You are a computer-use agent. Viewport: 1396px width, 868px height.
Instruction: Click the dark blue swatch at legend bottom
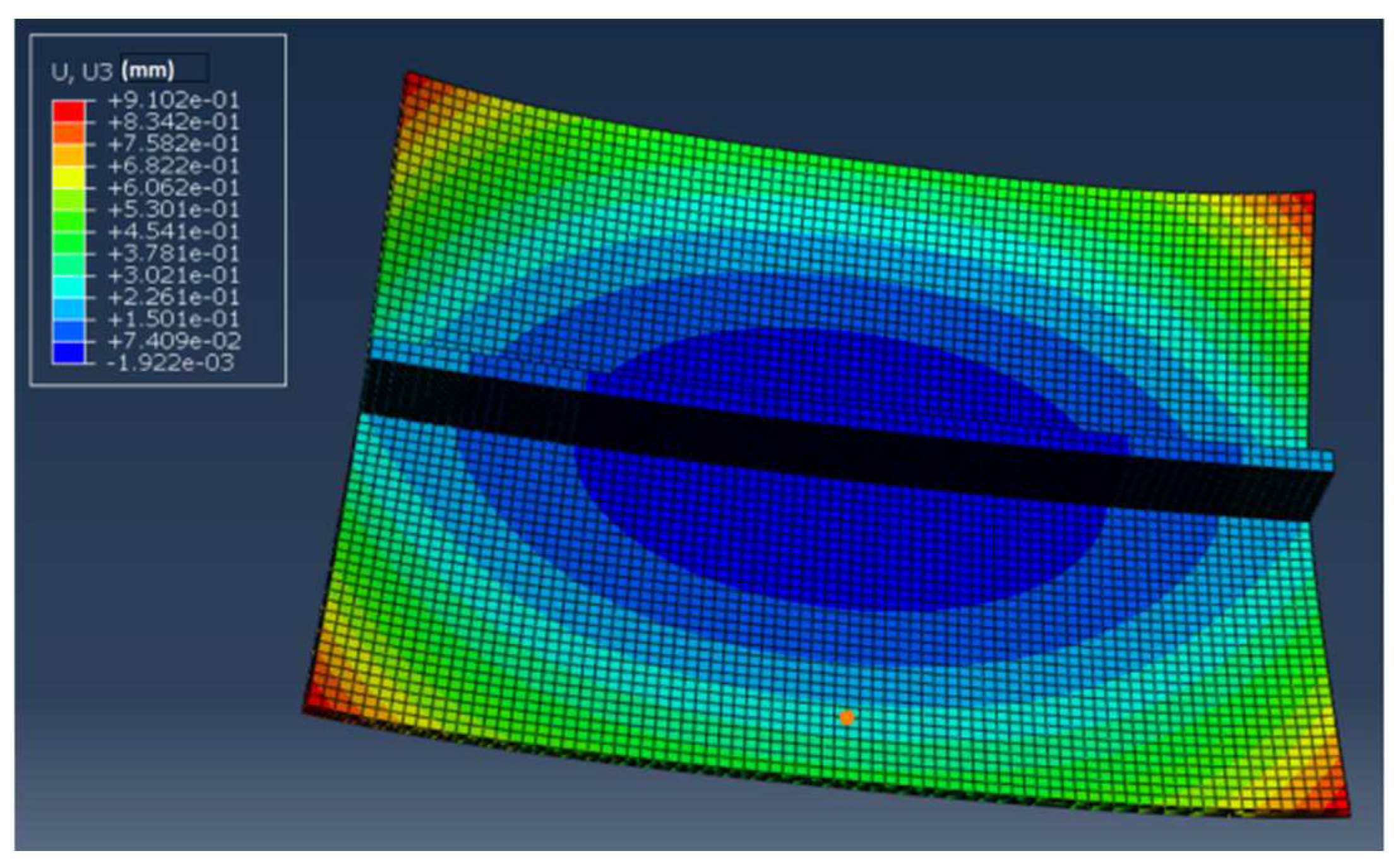[68, 352]
